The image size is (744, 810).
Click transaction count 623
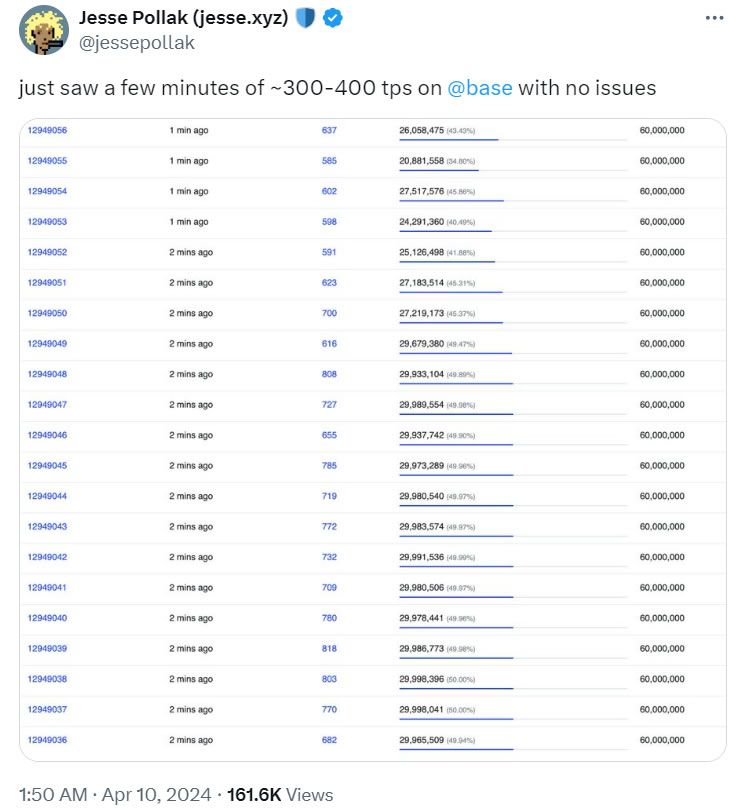pyautogui.click(x=329, y=283)
